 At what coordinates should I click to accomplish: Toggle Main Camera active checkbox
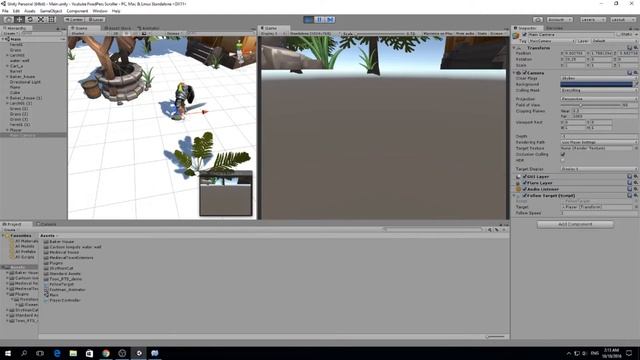[524, 35]
